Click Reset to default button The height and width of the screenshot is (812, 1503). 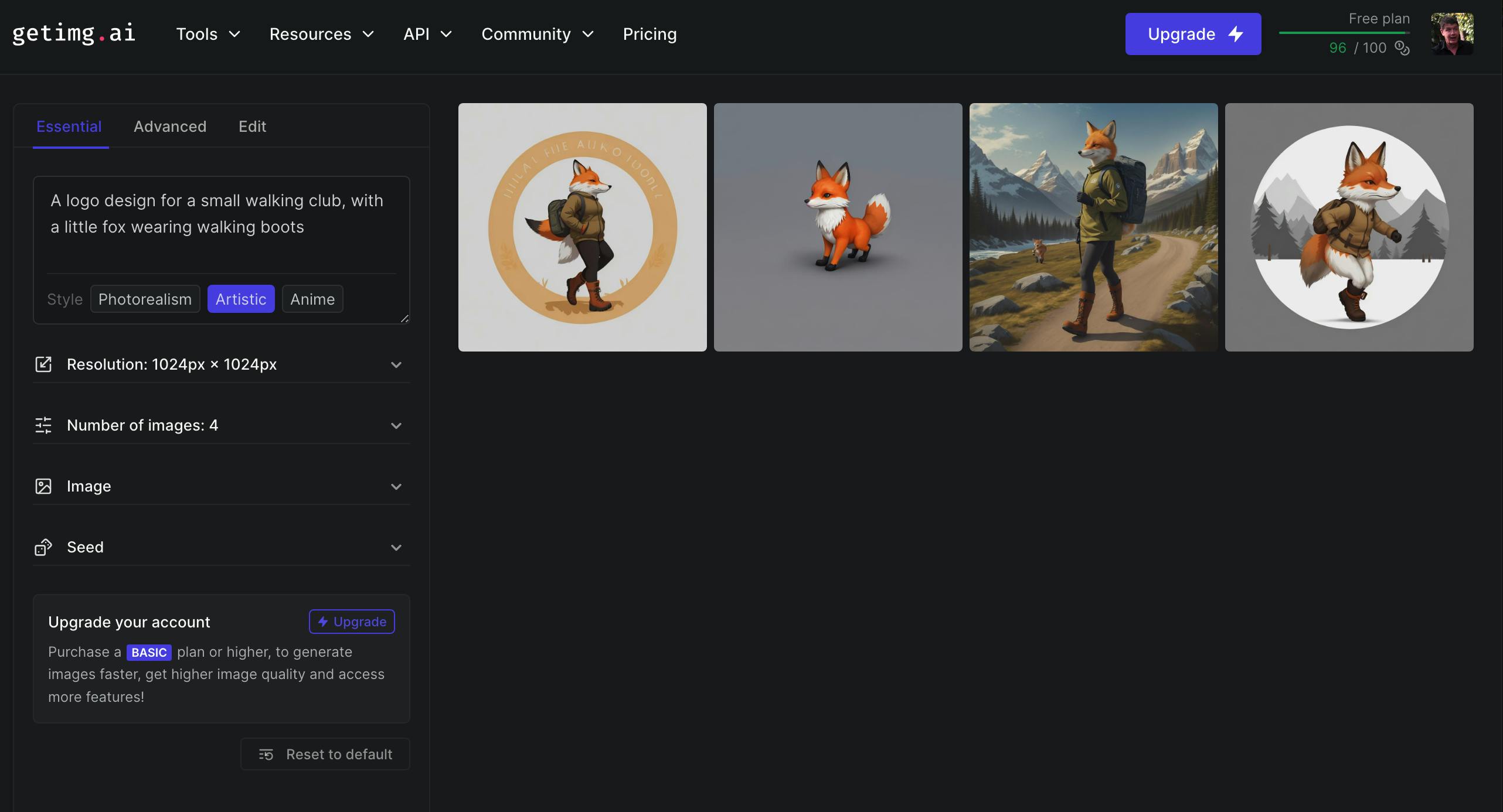325,754
